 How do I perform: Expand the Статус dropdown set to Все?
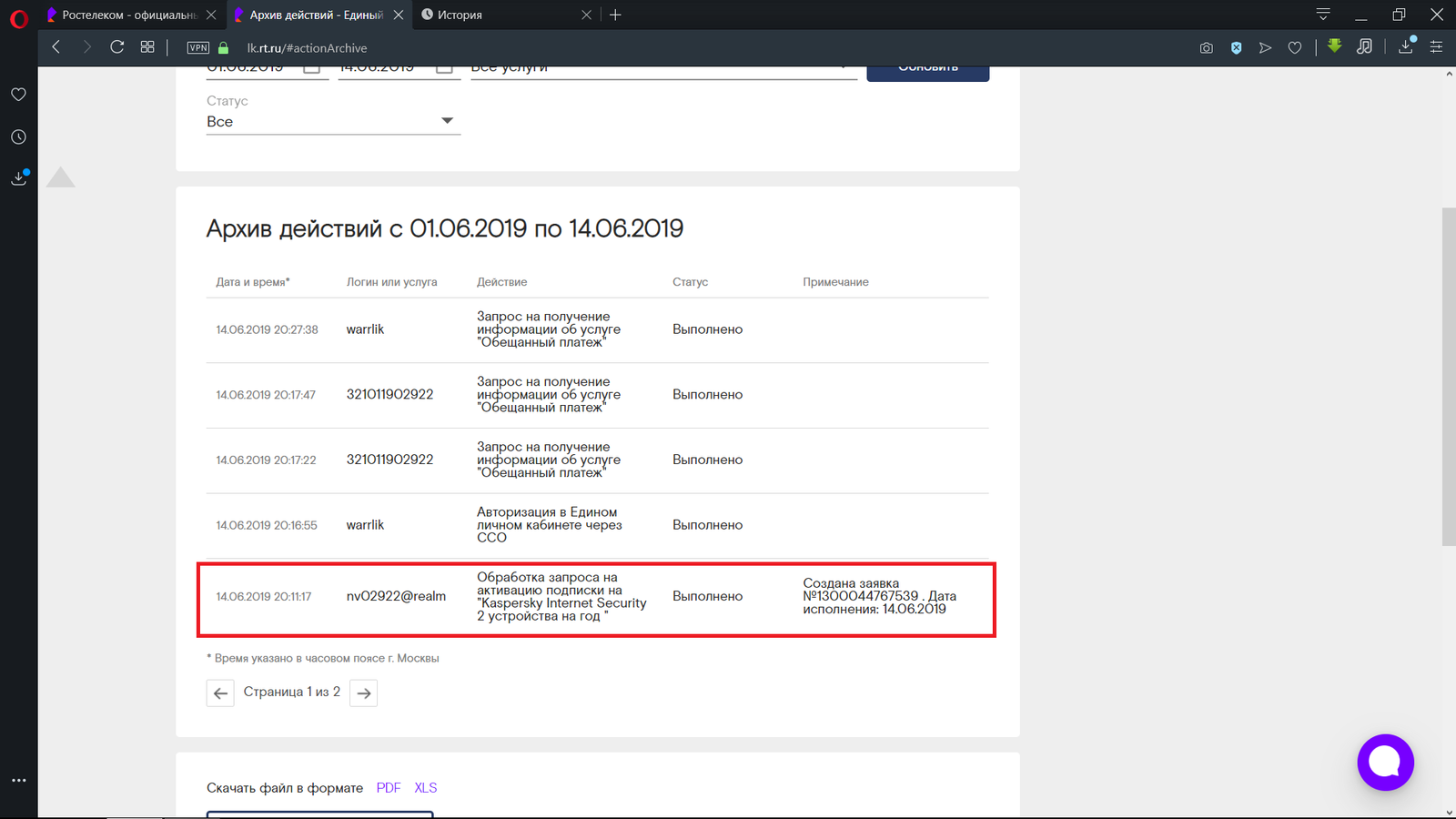pyautogui.click(x=333, y=121)
